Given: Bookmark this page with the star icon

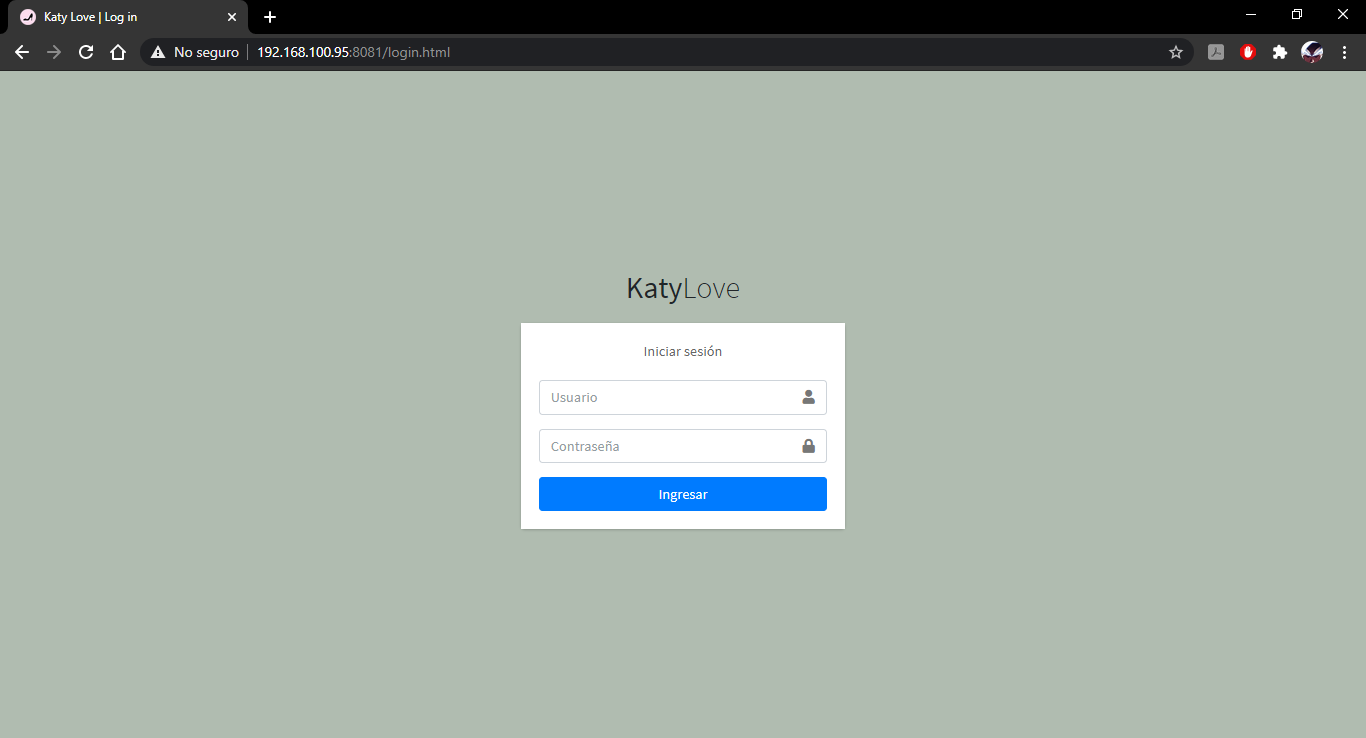Looking at the screenshot, I should coord(1176,52).
